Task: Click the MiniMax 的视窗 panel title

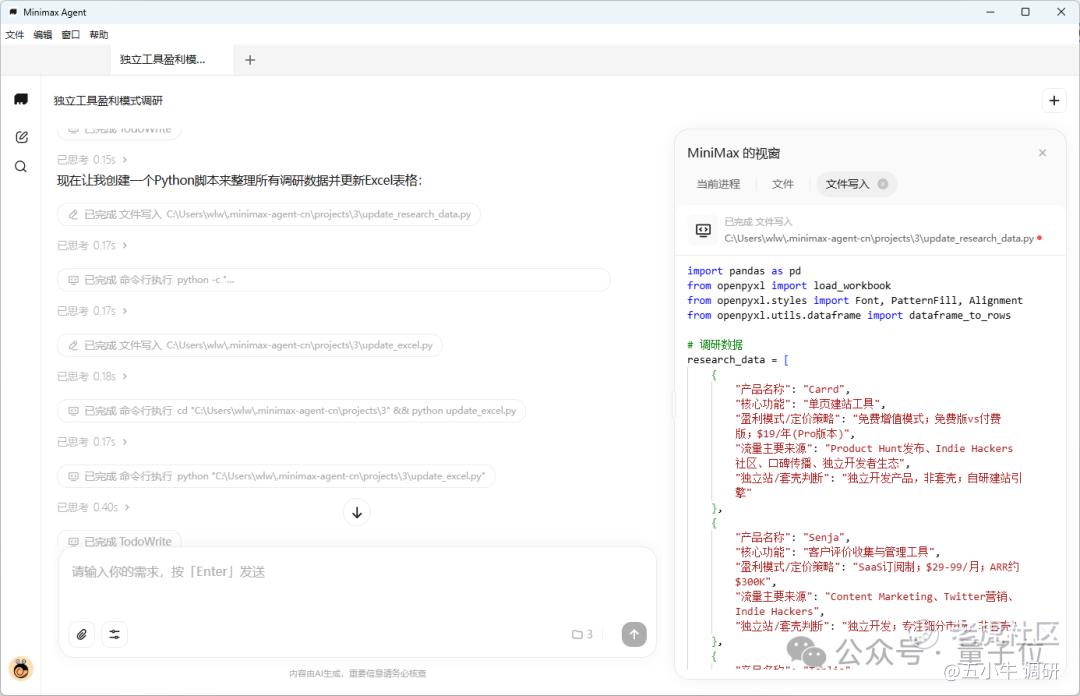Action: [734, 153]
